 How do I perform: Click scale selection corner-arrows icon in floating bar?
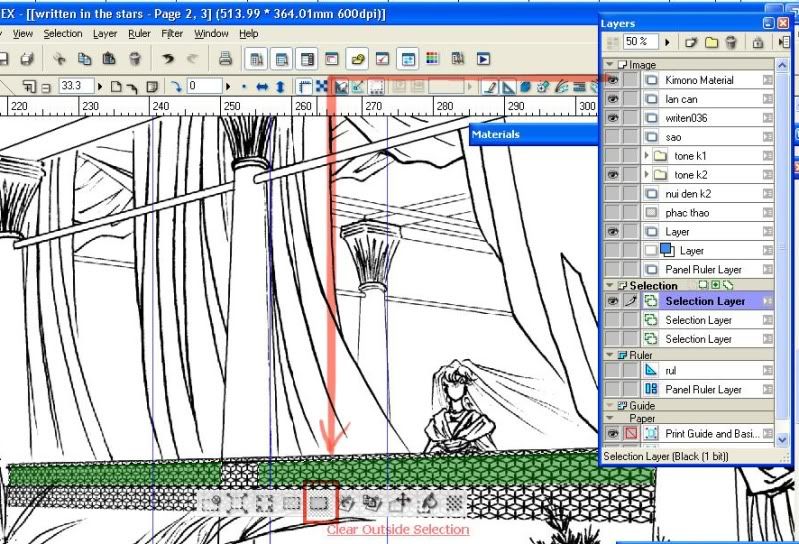[x=237, y=503]
